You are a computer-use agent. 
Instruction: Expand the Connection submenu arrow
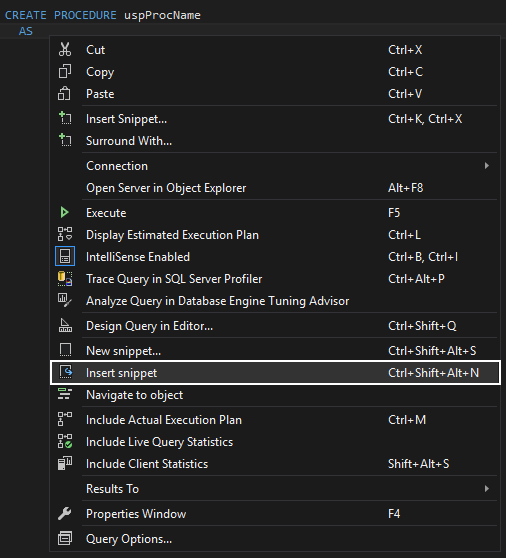(487, 165)
